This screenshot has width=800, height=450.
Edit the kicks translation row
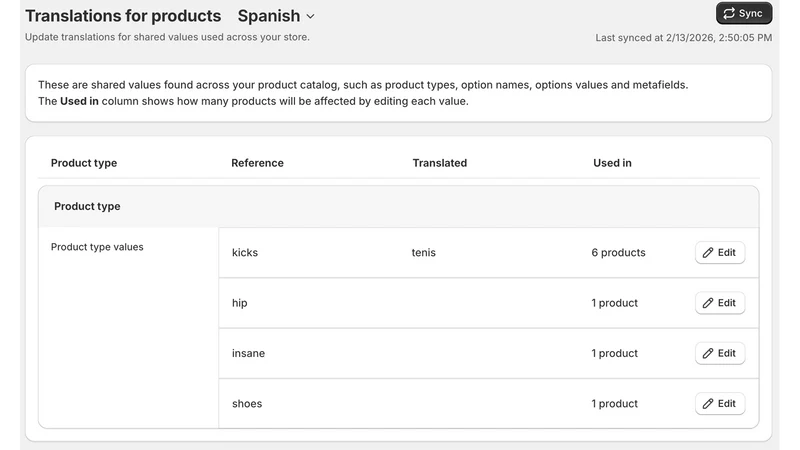click(x=720, y=253)
